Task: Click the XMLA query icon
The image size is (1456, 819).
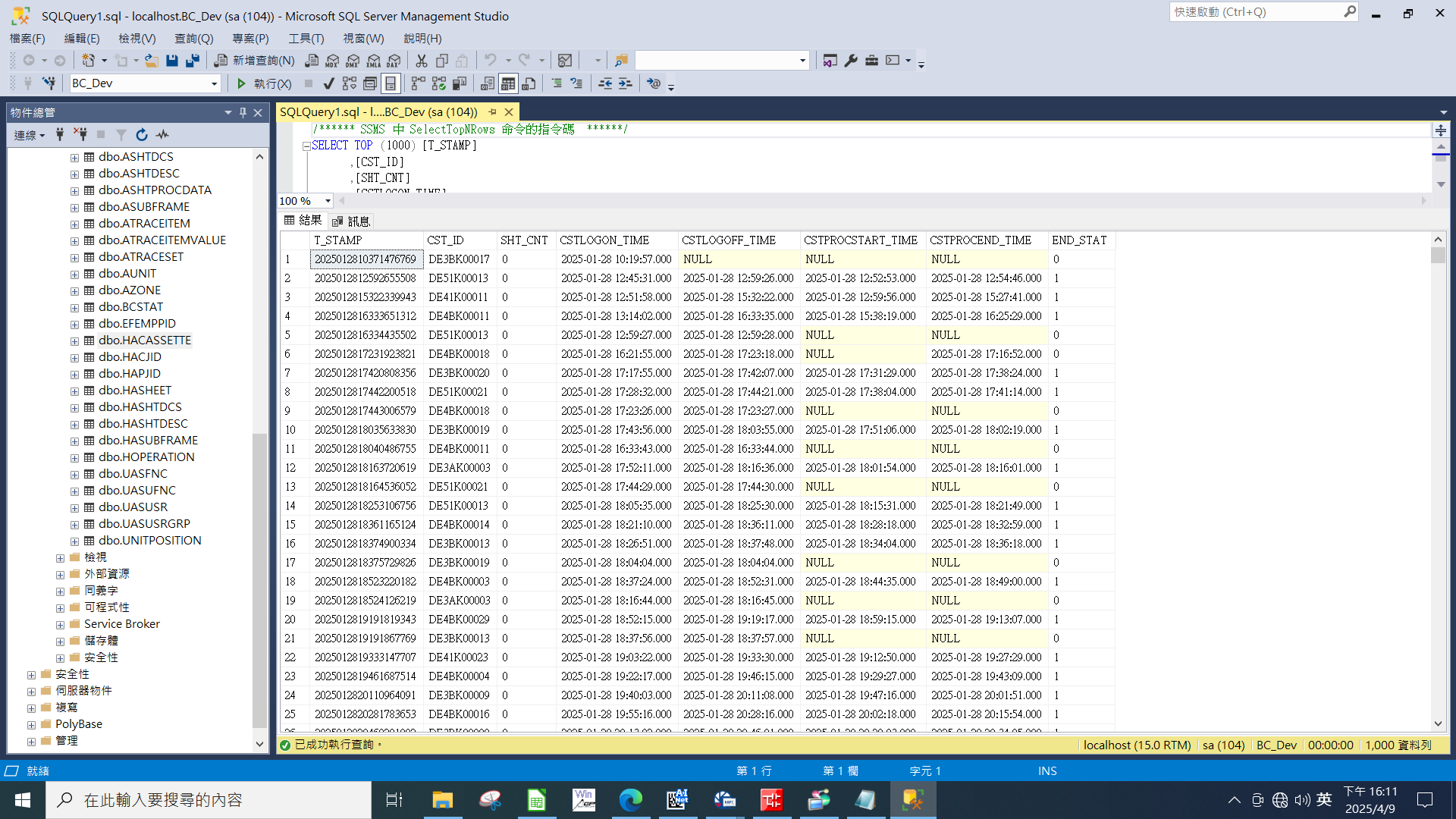Action: point(373,61)
